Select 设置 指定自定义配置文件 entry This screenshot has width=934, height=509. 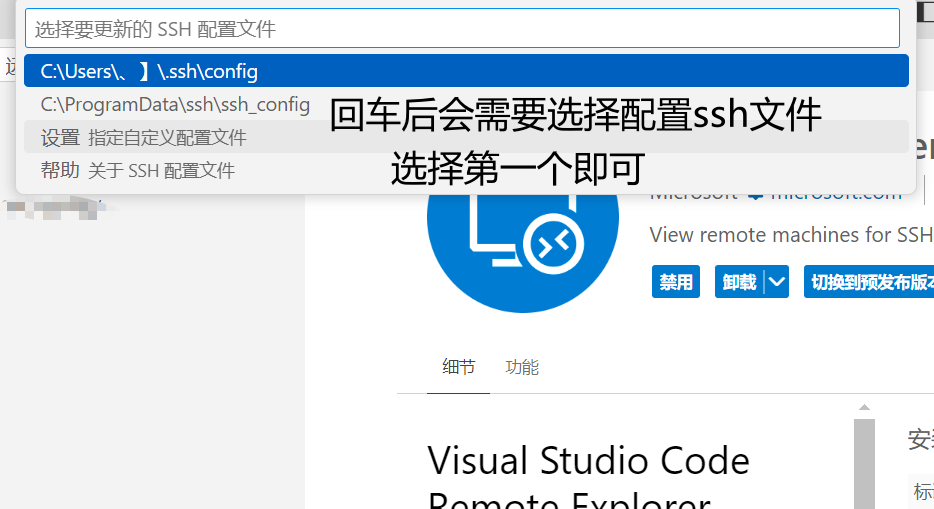466,137
